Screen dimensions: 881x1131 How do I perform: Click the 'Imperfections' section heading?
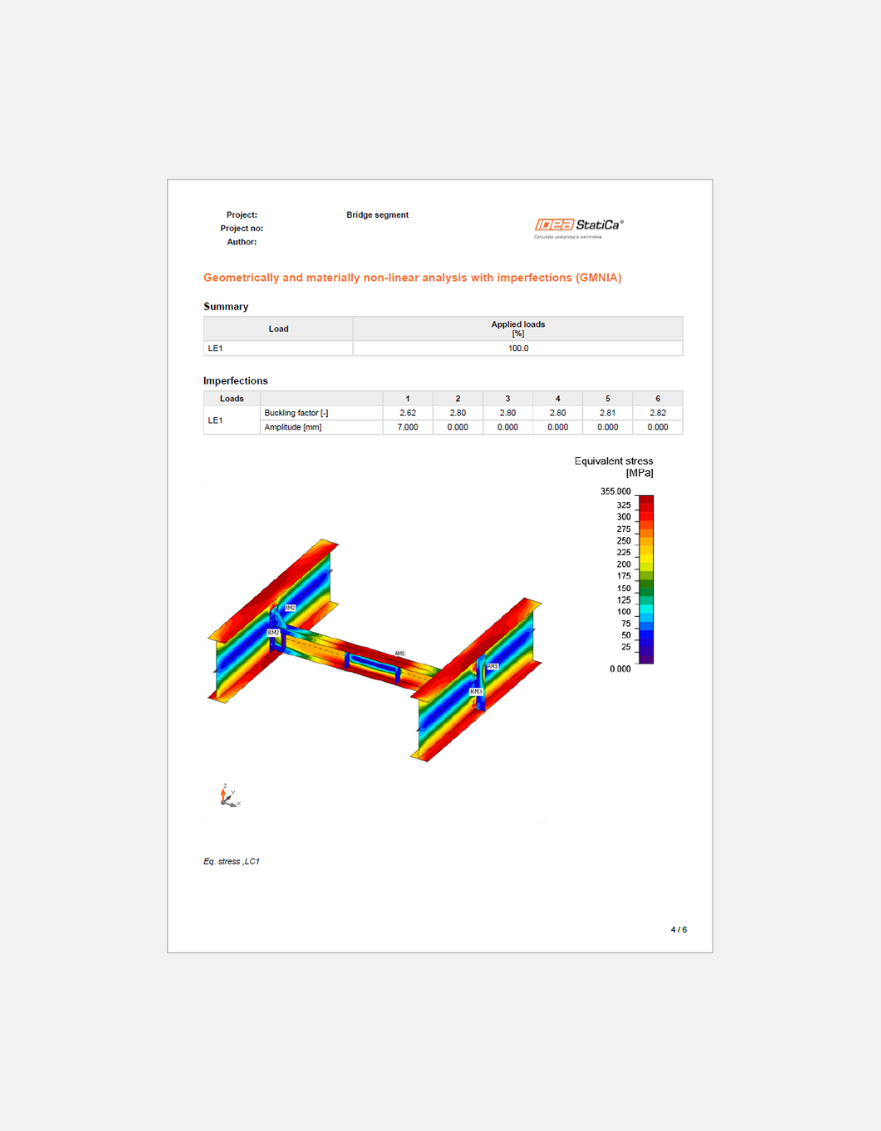click(235, 381)
